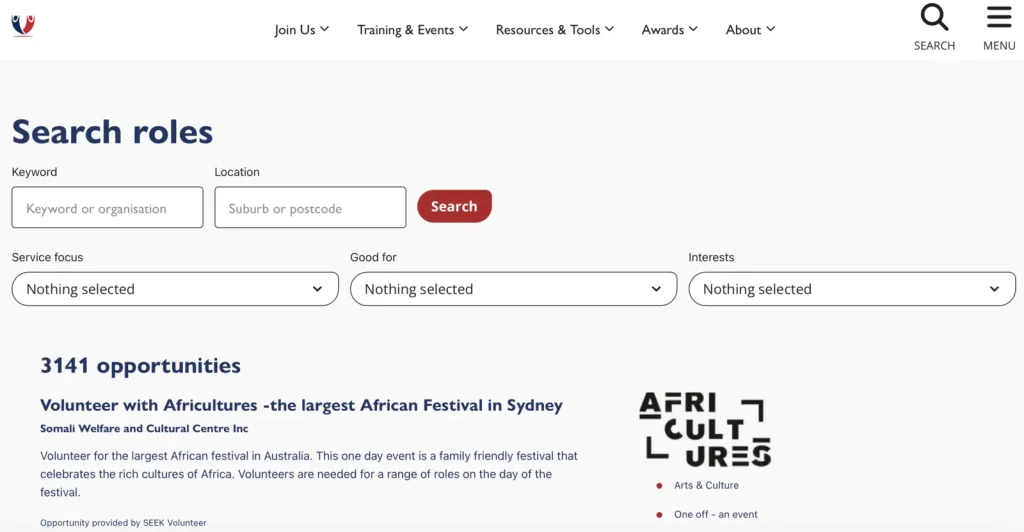Expand the Good for dropdown

(513, 289)
